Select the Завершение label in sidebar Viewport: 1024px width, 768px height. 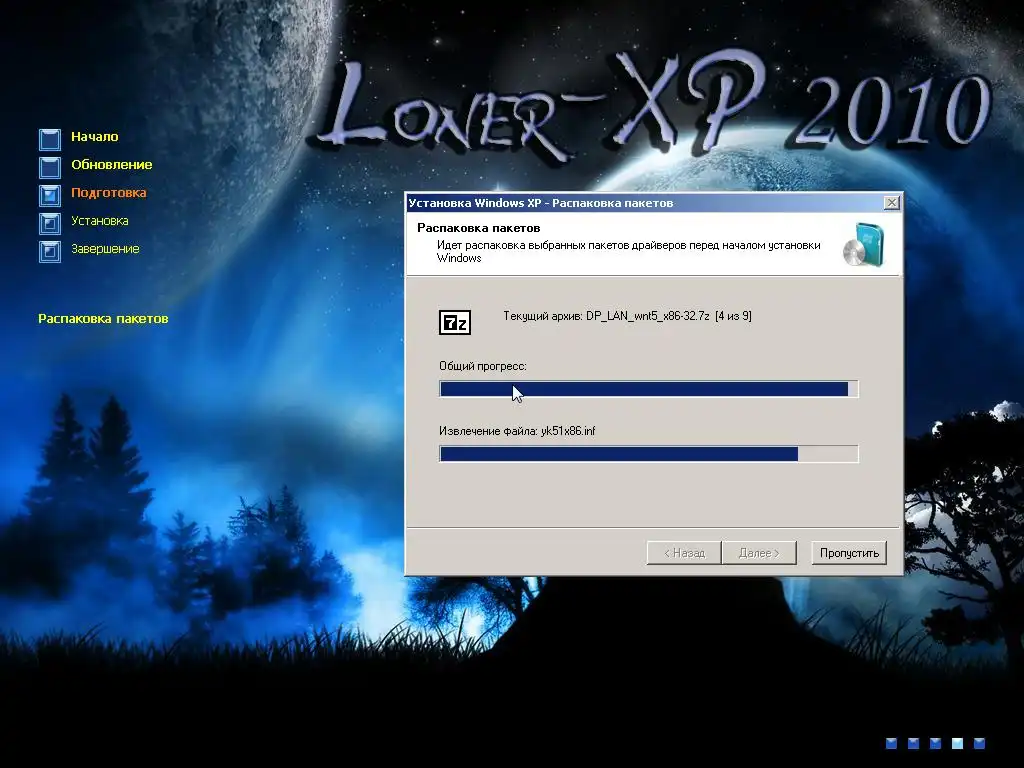pyautogui.click(x=105, y=249)
